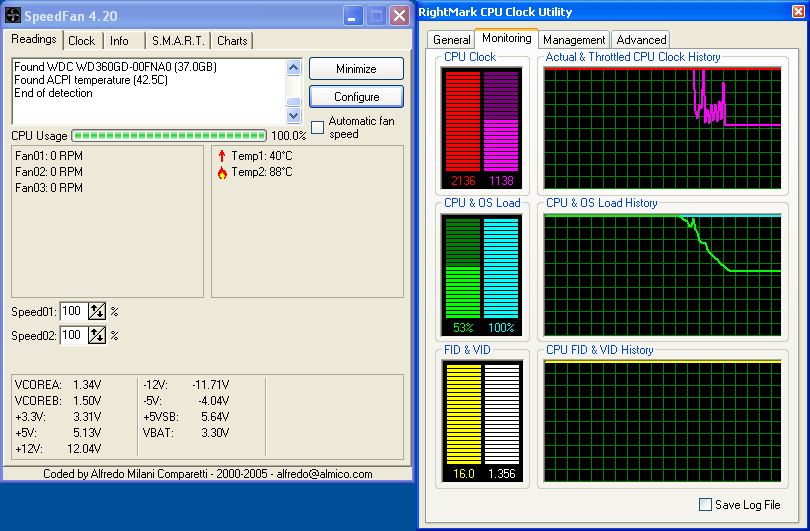Check the Save Log File box
Image resolution: width=810 pixels, height=531 pixels.
[706, 505]
